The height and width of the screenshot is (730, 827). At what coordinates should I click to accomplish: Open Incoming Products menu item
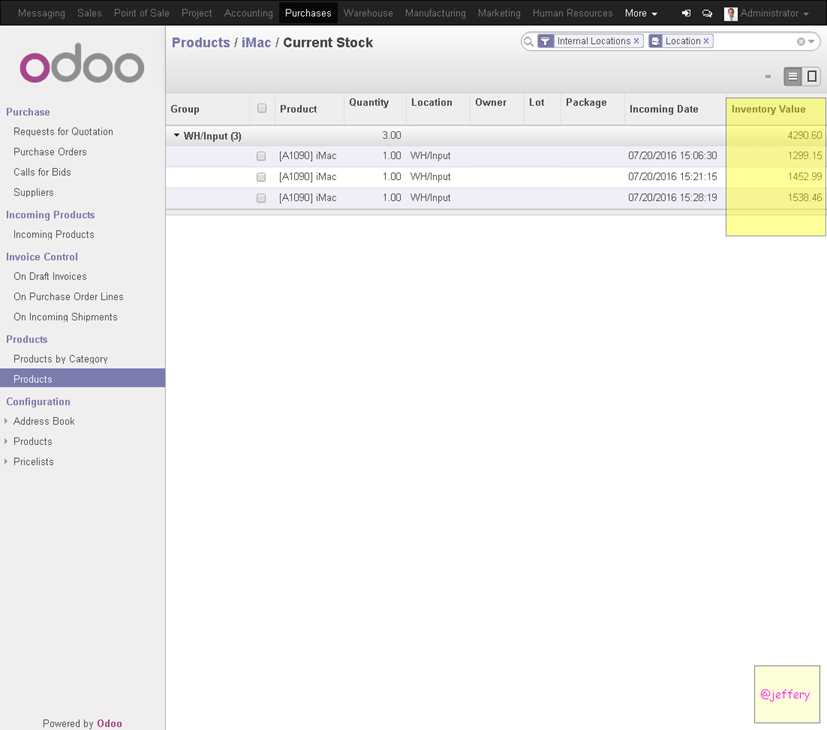click(x=54, y=234)
